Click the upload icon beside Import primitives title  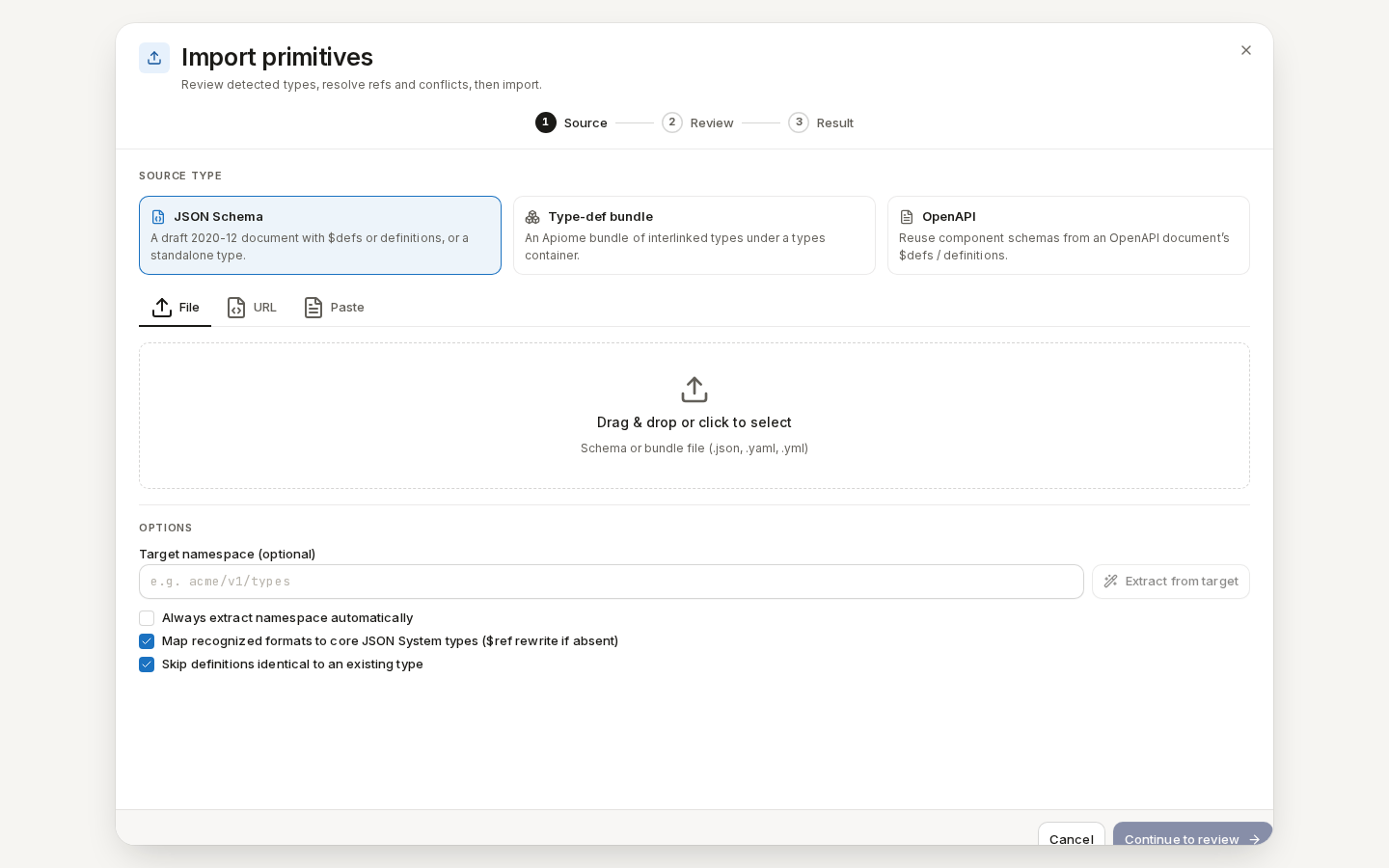coord(154,58)
